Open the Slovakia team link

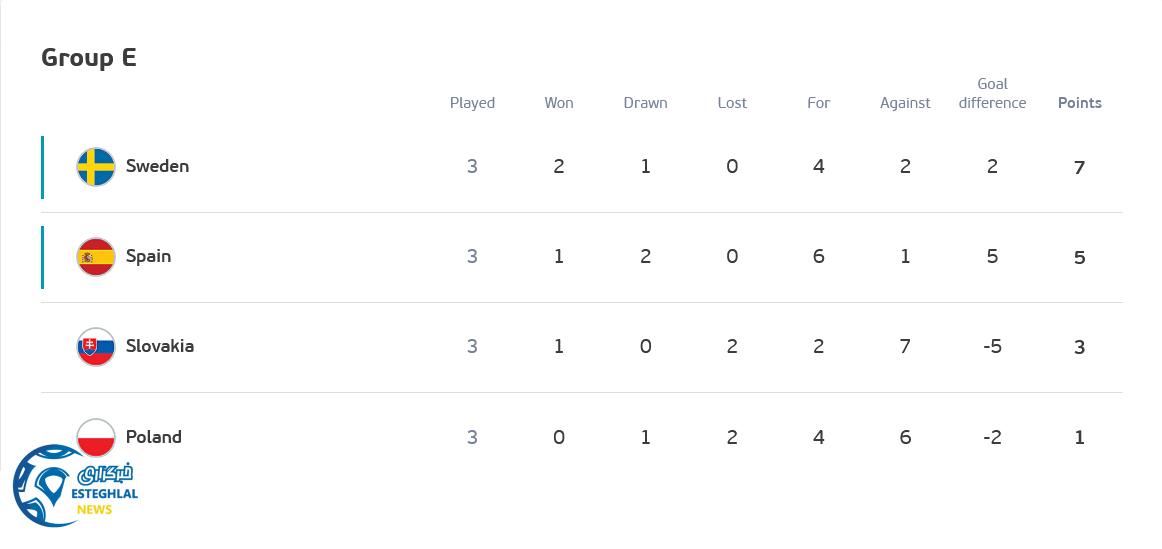point(160,346)
